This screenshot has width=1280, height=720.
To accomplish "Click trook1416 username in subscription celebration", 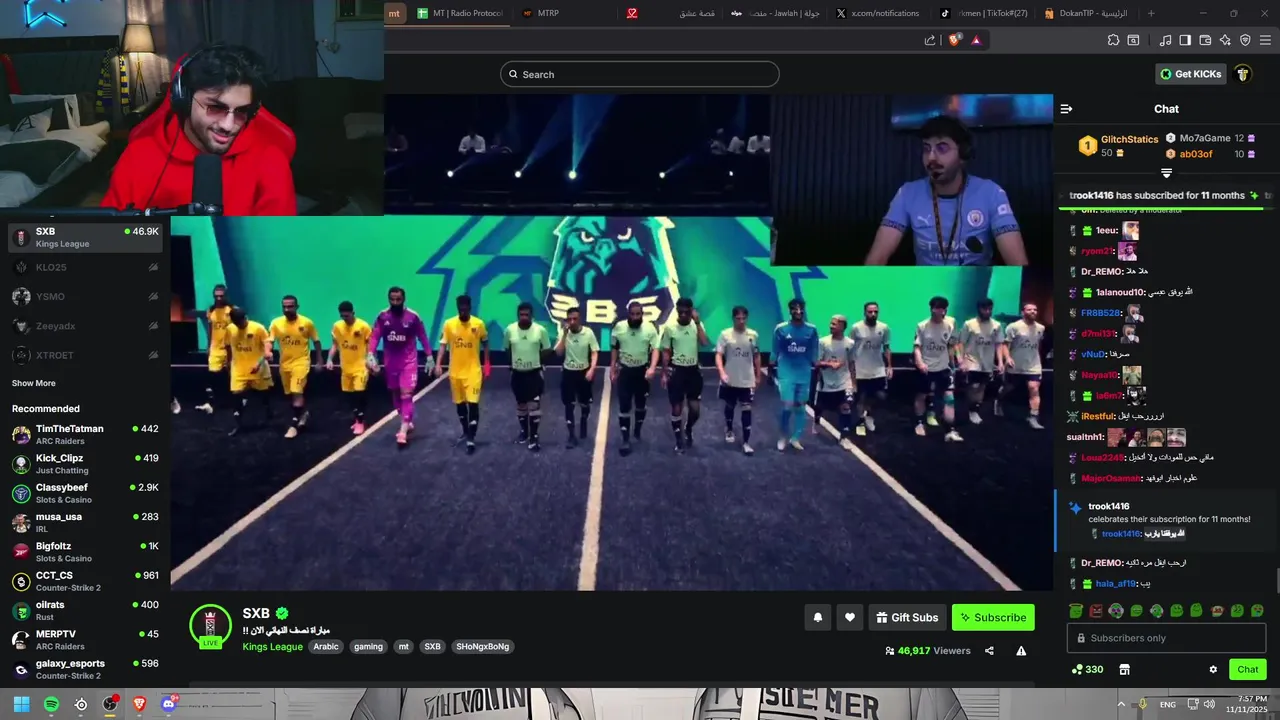I will pyautogui.click(x=1108, y=506).
